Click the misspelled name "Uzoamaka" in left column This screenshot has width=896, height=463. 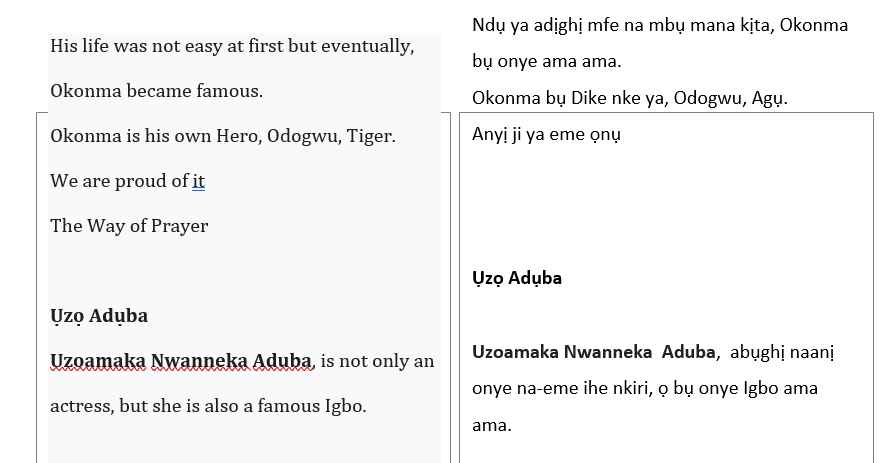click(x=98, y=361)
